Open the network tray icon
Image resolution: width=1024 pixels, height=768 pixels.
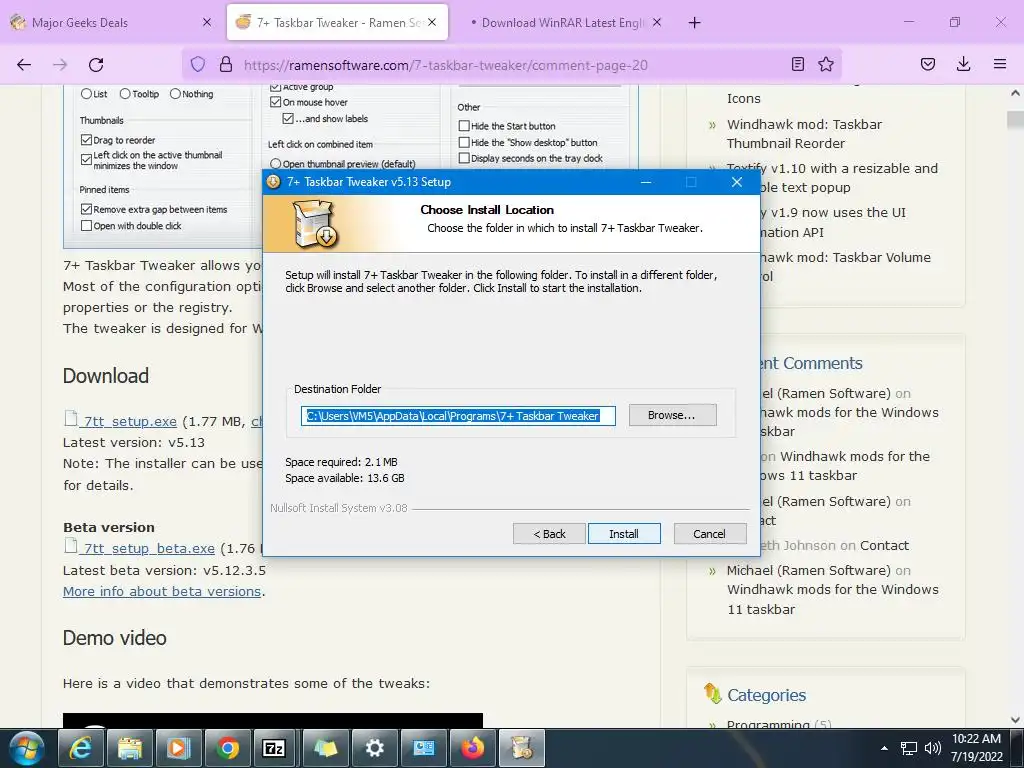[x=908, y=748]
